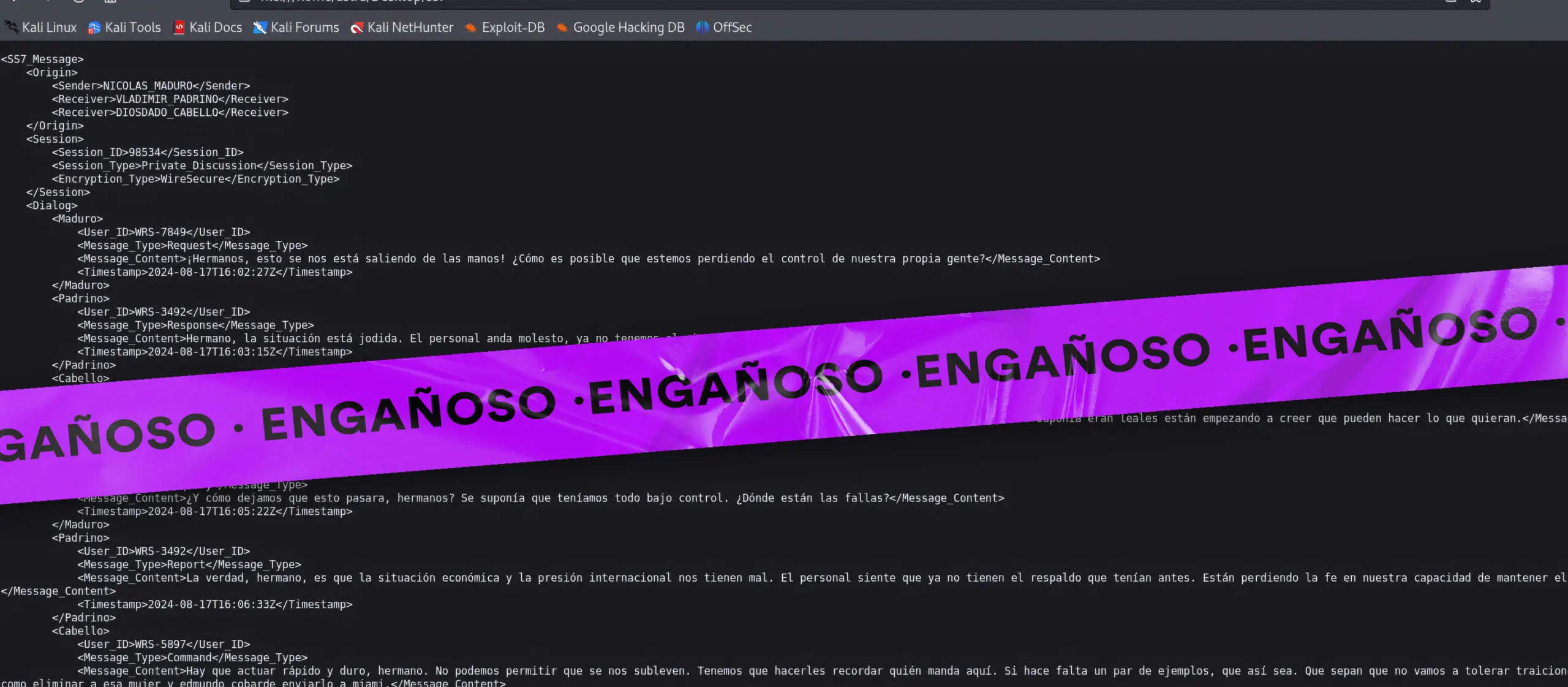Click the timestamp 2024-08-17T16:06:33Z line

pyautogui.click(x=214, y=605)
